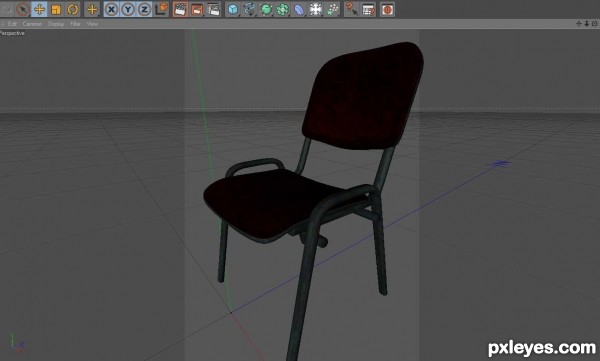Select the Live Selection arrow tool

click(x=23, y=9)
